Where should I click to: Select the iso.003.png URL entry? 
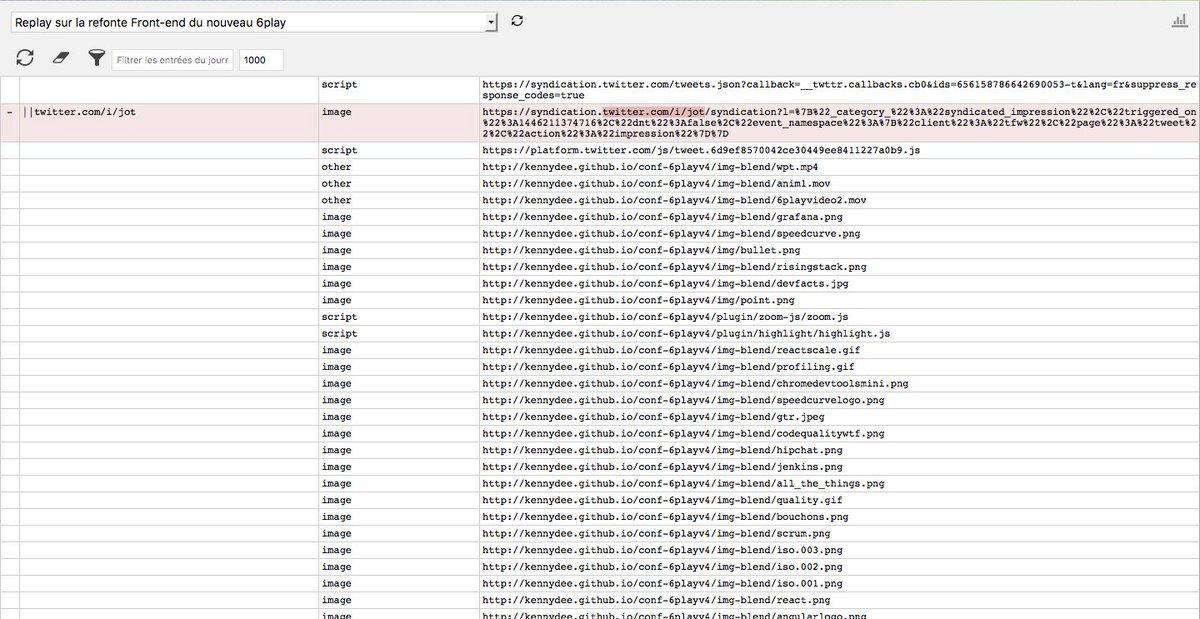(839, 550)
